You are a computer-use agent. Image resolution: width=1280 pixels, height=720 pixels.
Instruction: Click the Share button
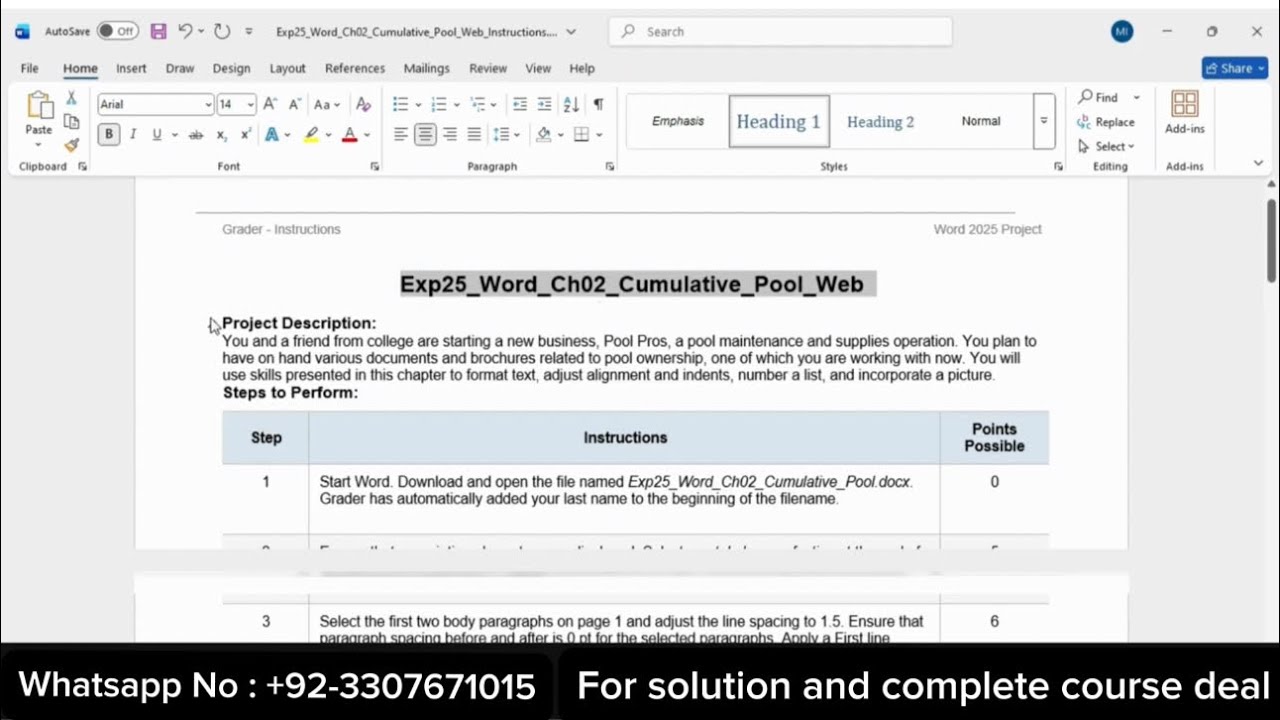coord(1235,68)
